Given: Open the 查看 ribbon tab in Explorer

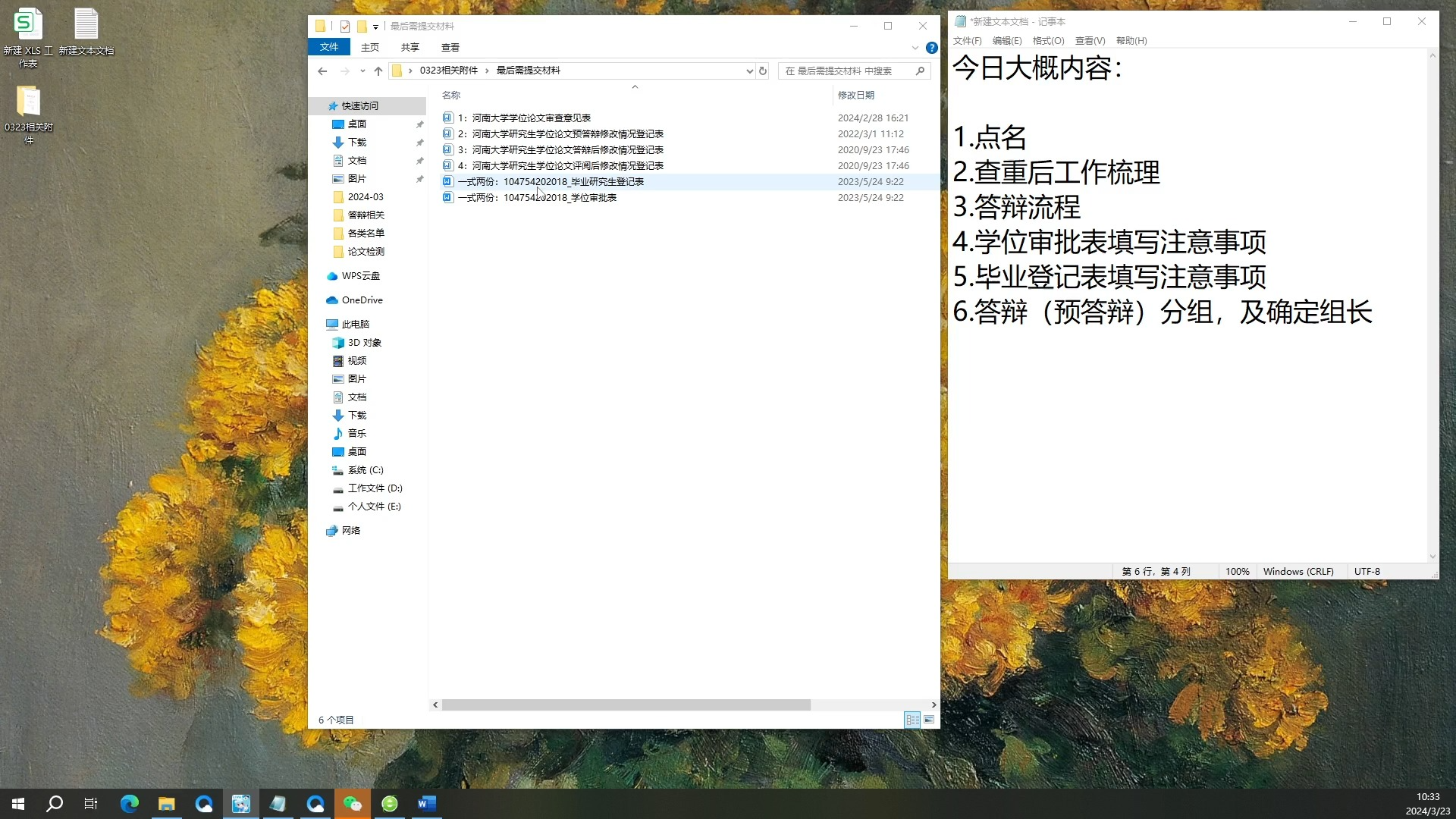Looking at the screenshot, I should tap(450, 47).
